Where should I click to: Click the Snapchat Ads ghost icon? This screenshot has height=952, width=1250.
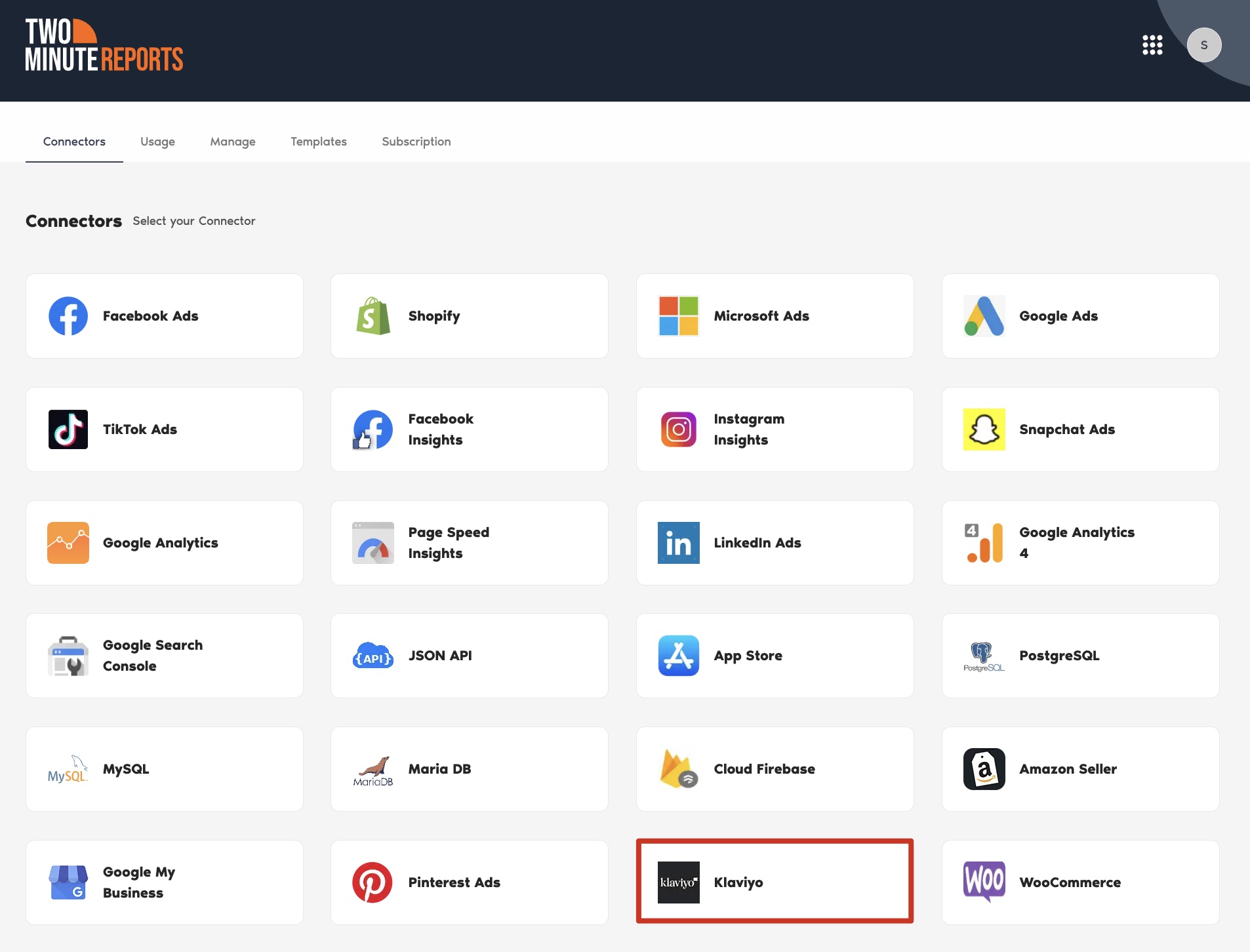click(x=984, y=429)
